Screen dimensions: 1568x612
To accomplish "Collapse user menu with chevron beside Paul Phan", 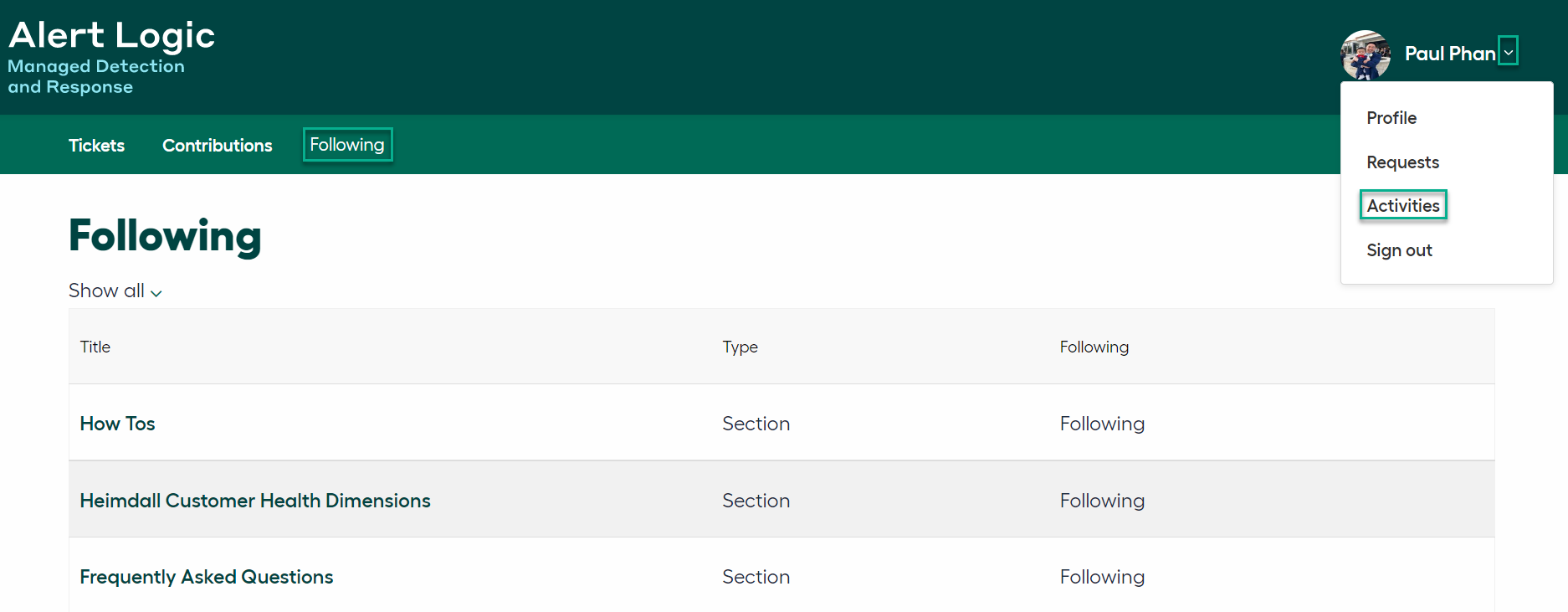I will pos(1508,51).
